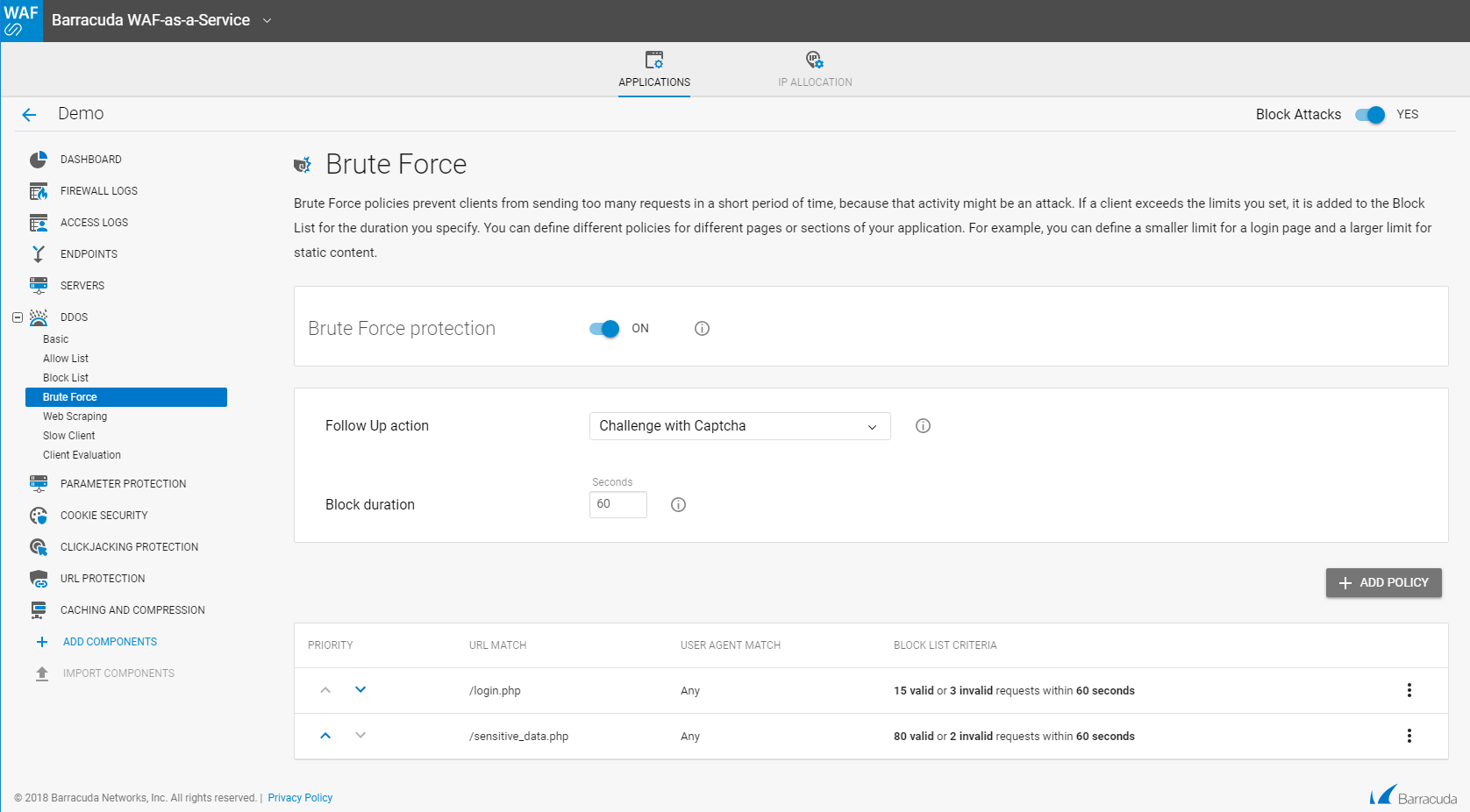The image size is (1470, 812).
Task: Select Web Scraping in the DDOS submenu
Action: click(75, 417)
